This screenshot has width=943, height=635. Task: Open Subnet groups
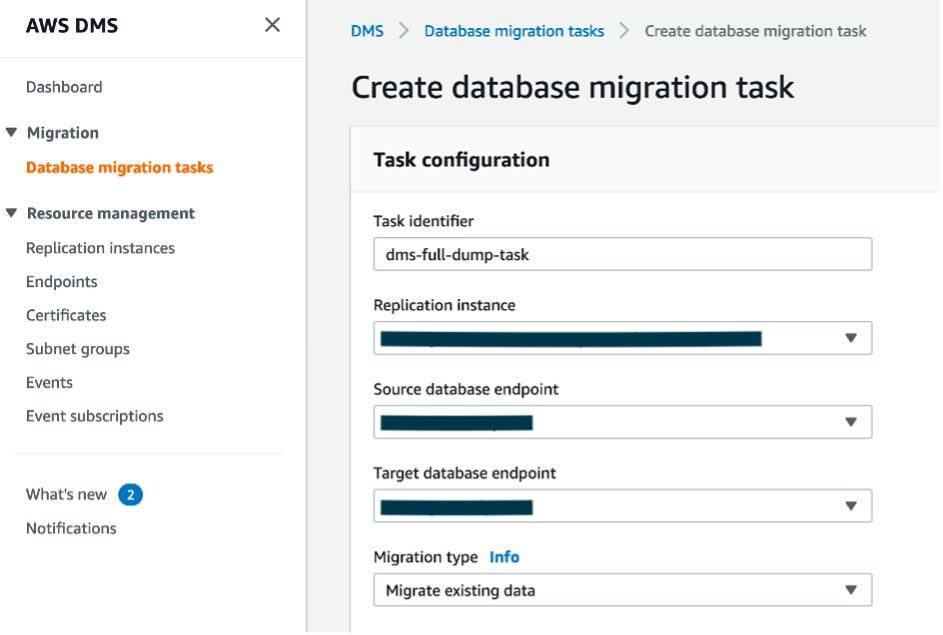pos(78,349)
